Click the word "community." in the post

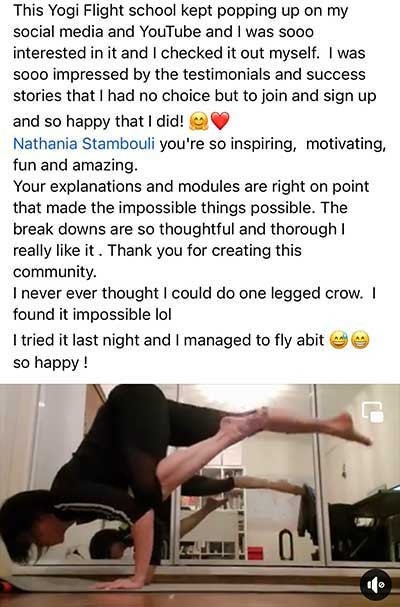coord(55,272)
